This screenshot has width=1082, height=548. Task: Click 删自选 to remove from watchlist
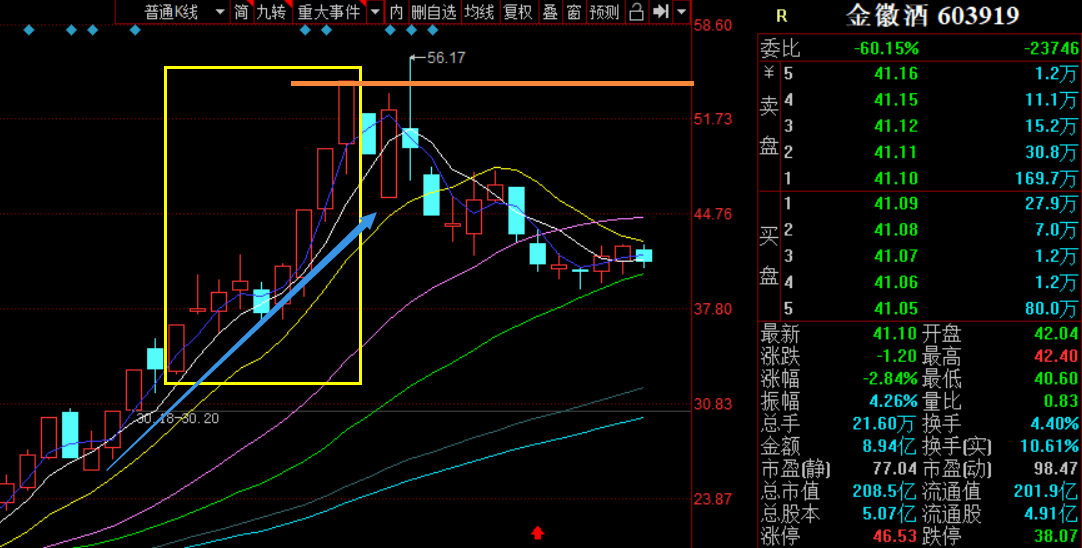coord(434,12)
